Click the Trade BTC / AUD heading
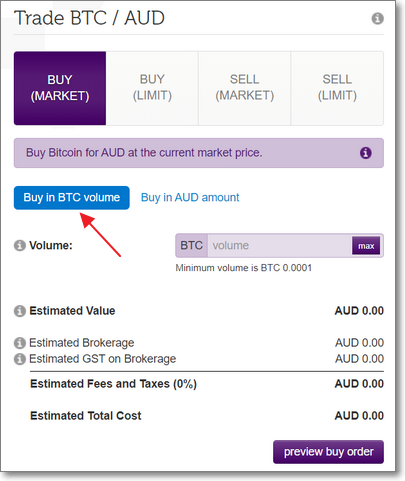The image size is (405, 481). (x=90, y=18)
